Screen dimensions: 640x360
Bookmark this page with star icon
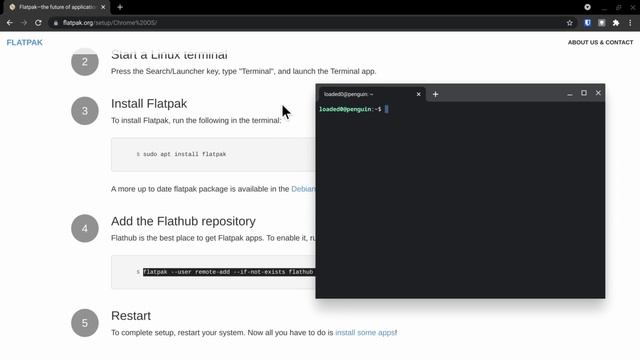[570, 23]
